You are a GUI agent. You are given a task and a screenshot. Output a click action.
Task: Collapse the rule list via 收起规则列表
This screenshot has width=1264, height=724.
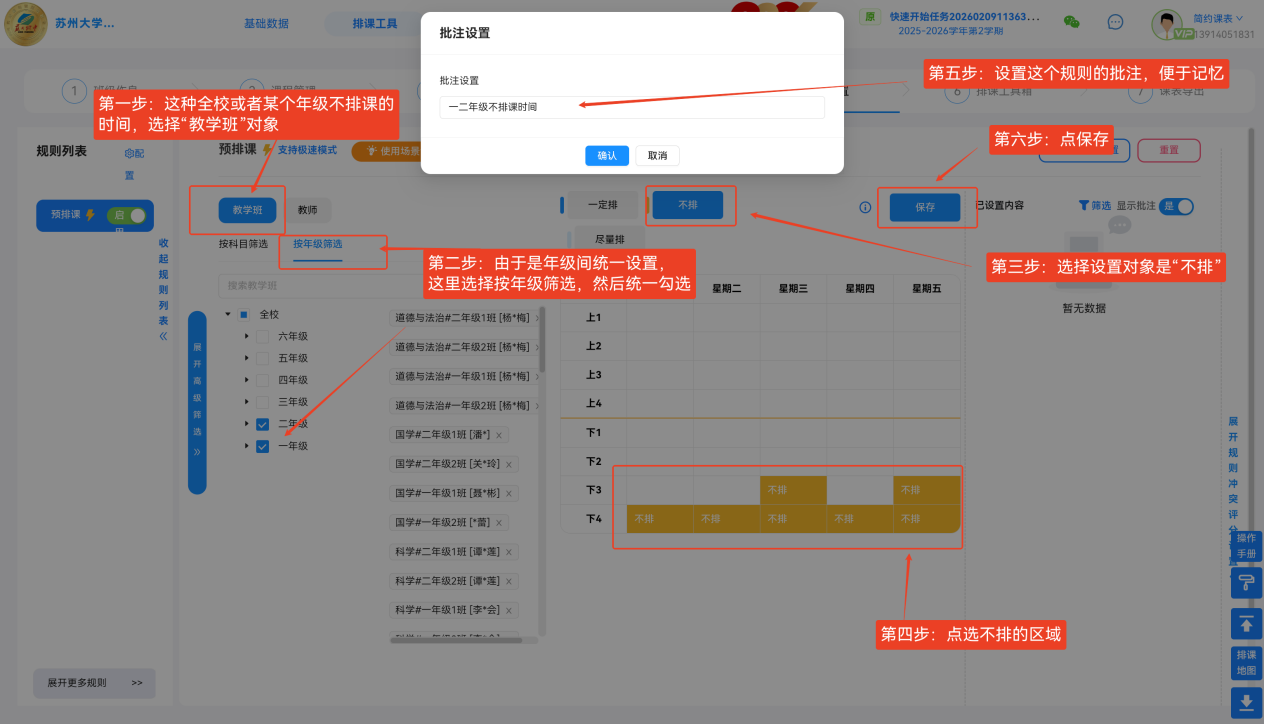163,290
